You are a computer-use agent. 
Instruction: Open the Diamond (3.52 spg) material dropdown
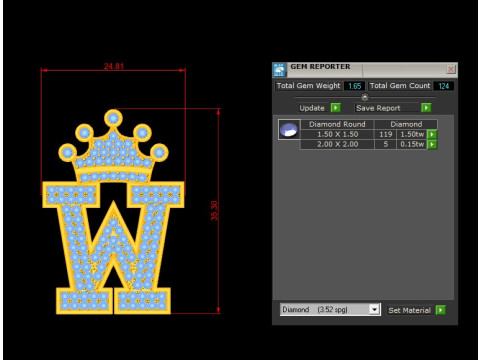(x=374, y=310)
